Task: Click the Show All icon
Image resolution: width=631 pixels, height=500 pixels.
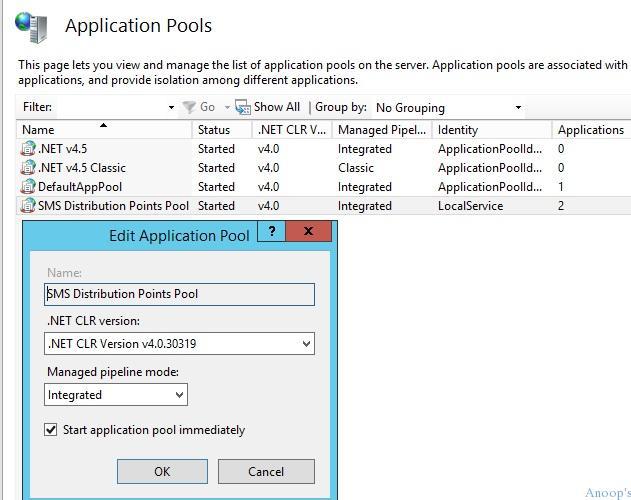Action: coord(243,107)
